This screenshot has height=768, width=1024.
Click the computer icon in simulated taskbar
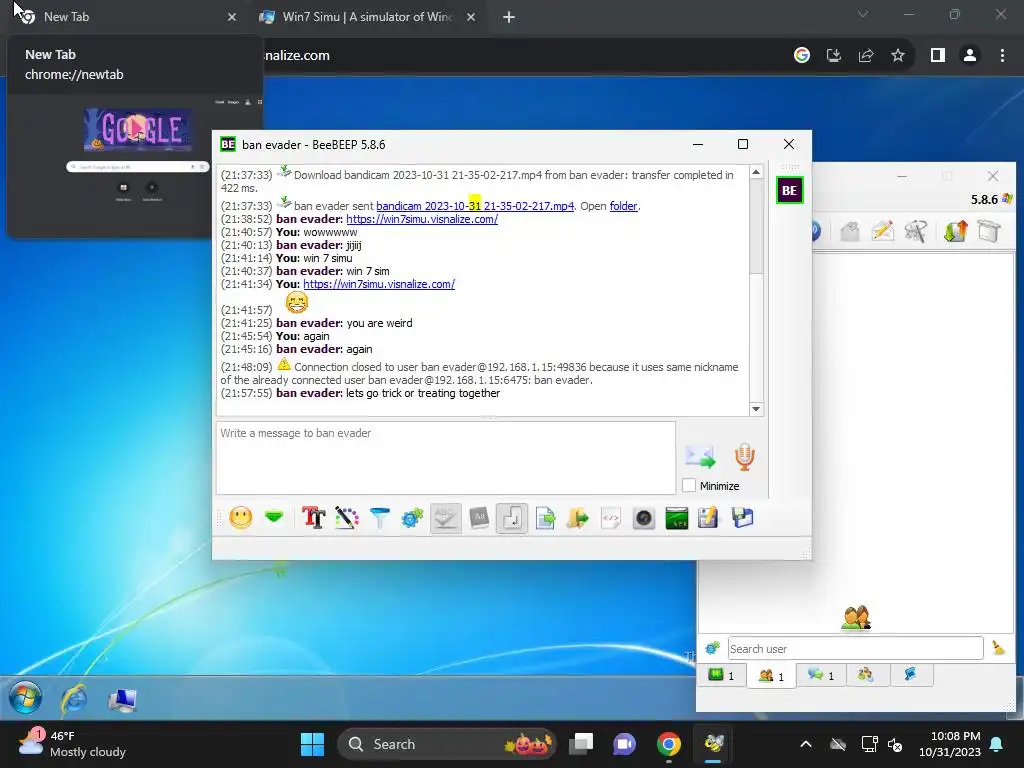tap(122, 699)
